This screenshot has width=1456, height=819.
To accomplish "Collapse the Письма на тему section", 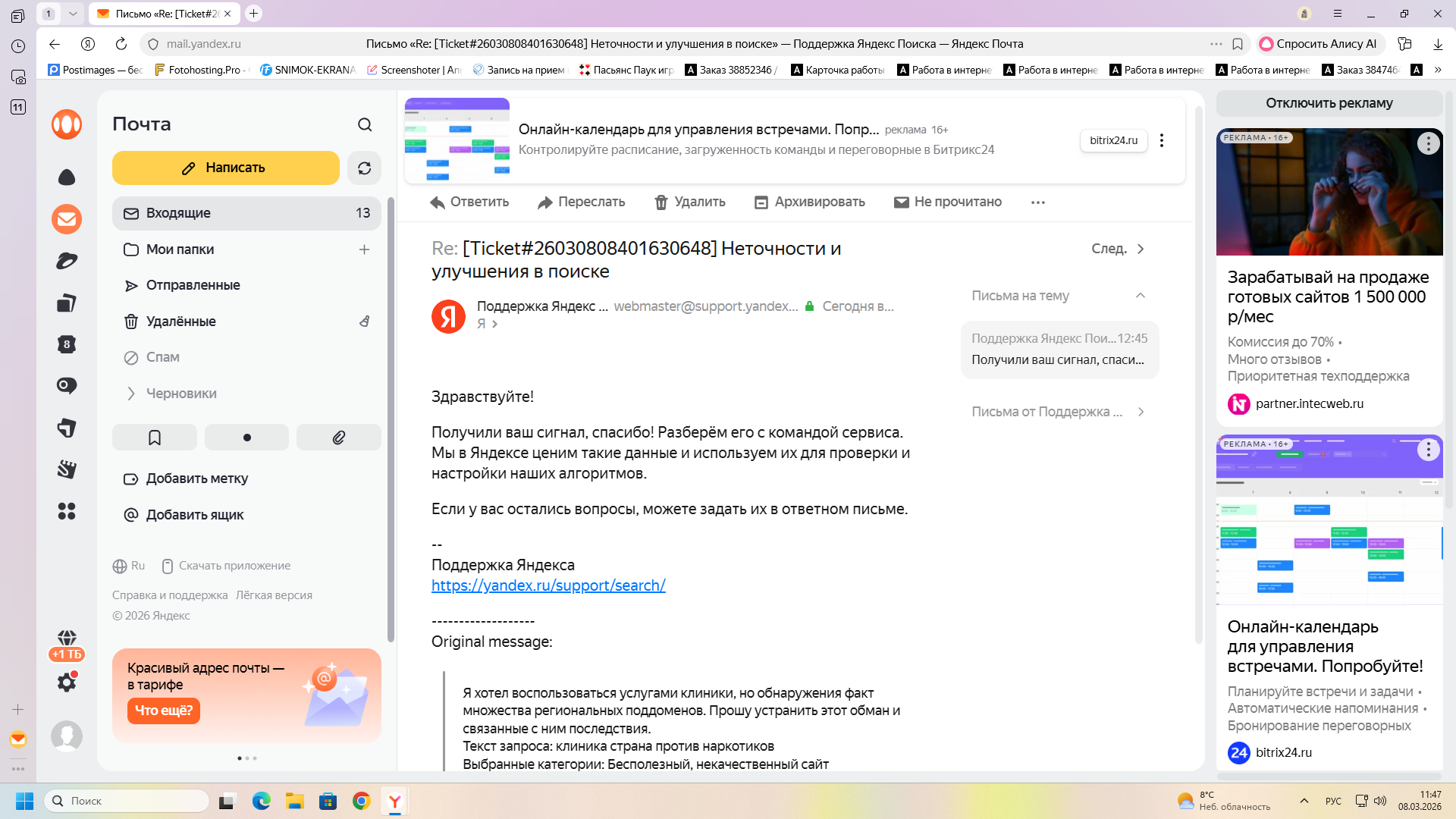I will coord(1140,296).
